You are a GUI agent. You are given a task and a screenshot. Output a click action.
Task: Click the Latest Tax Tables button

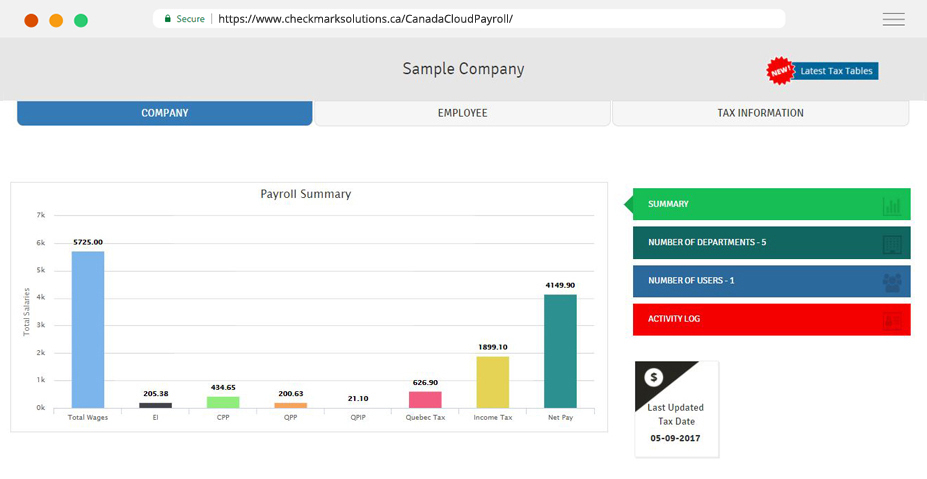(836, 71)
